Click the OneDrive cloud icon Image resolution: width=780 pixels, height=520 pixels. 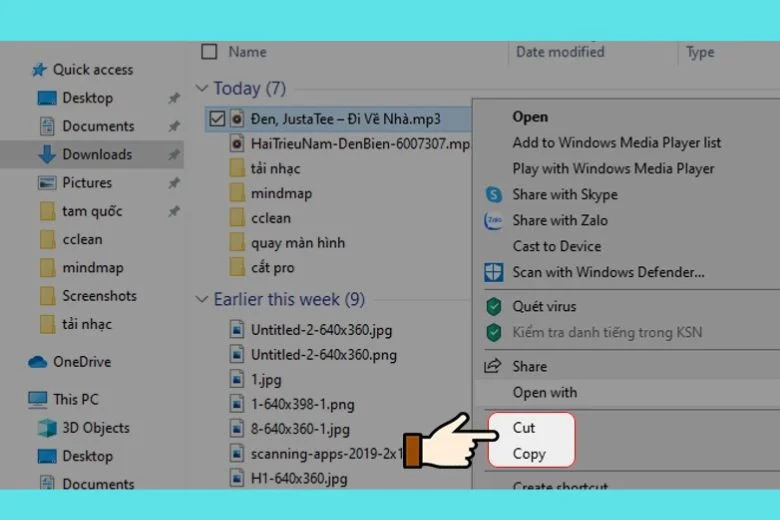tap(37, 362)
